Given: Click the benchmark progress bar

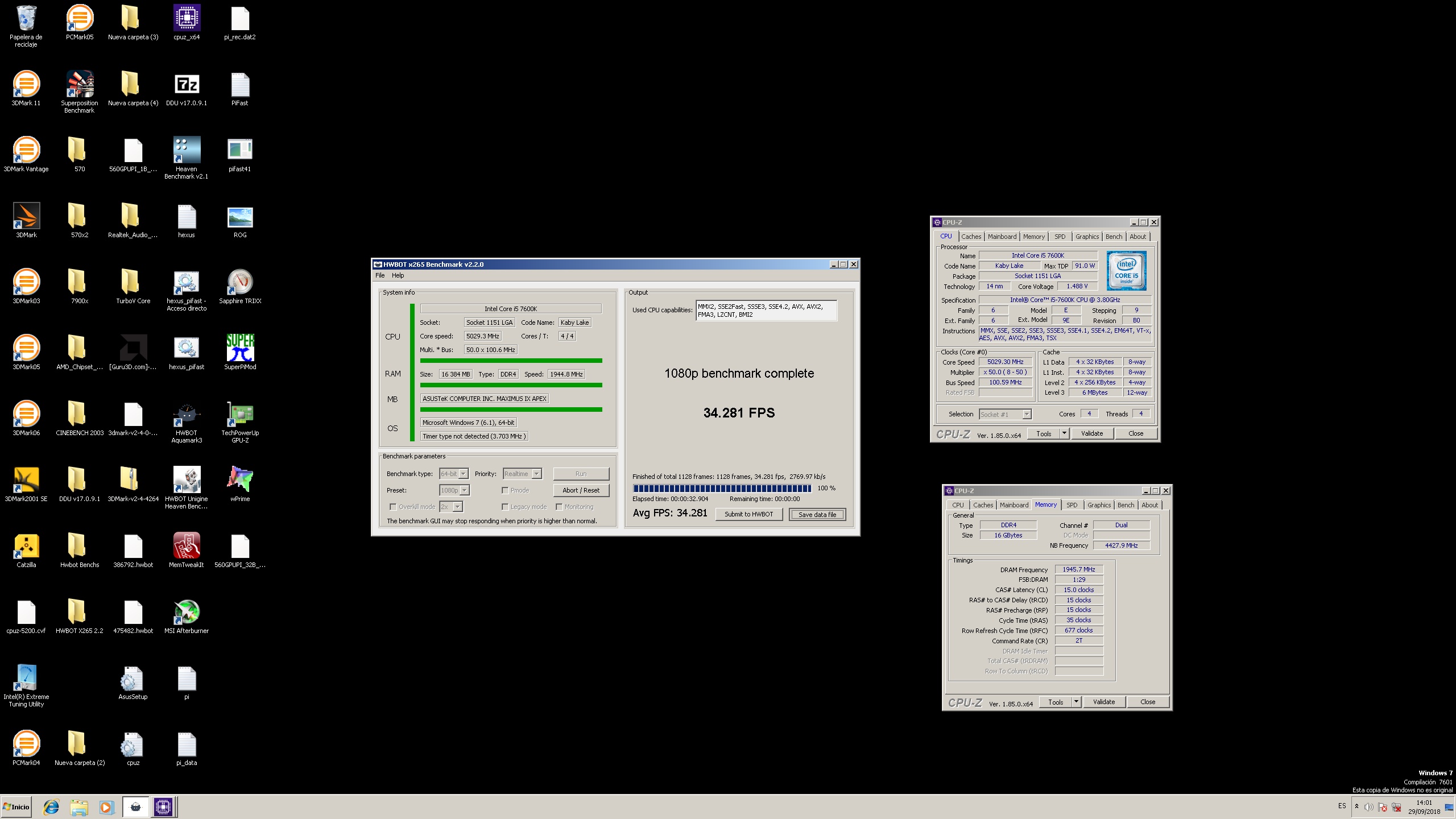Looking at the screenshot, I should [x=722, y=488].
